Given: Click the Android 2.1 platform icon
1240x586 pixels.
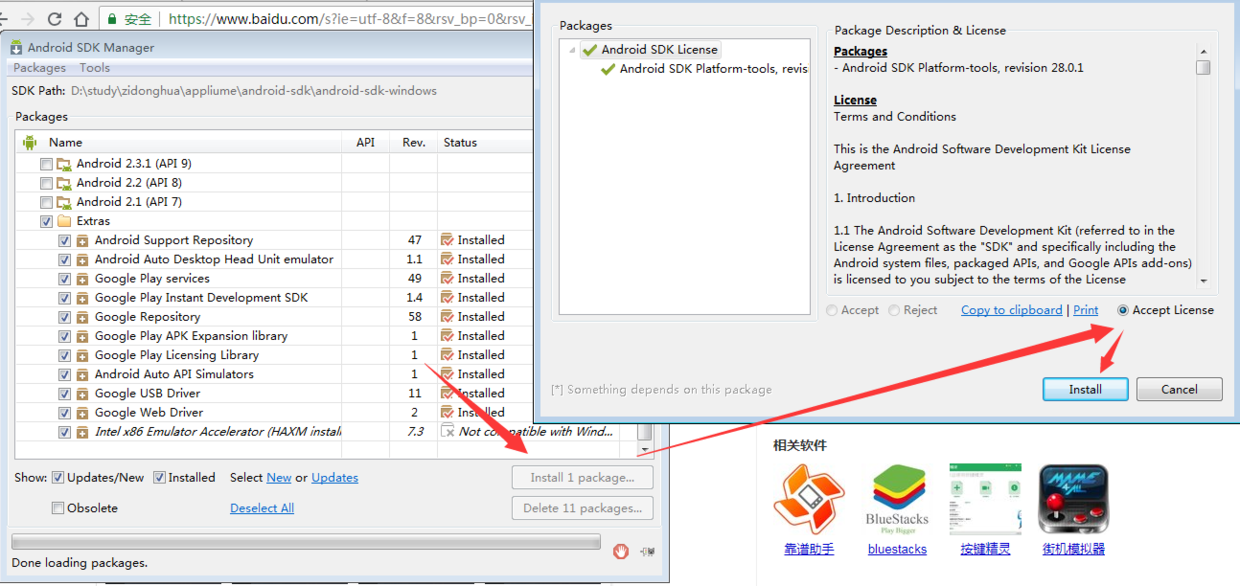Looking at the screenshot, I should (x=65, y=202).
